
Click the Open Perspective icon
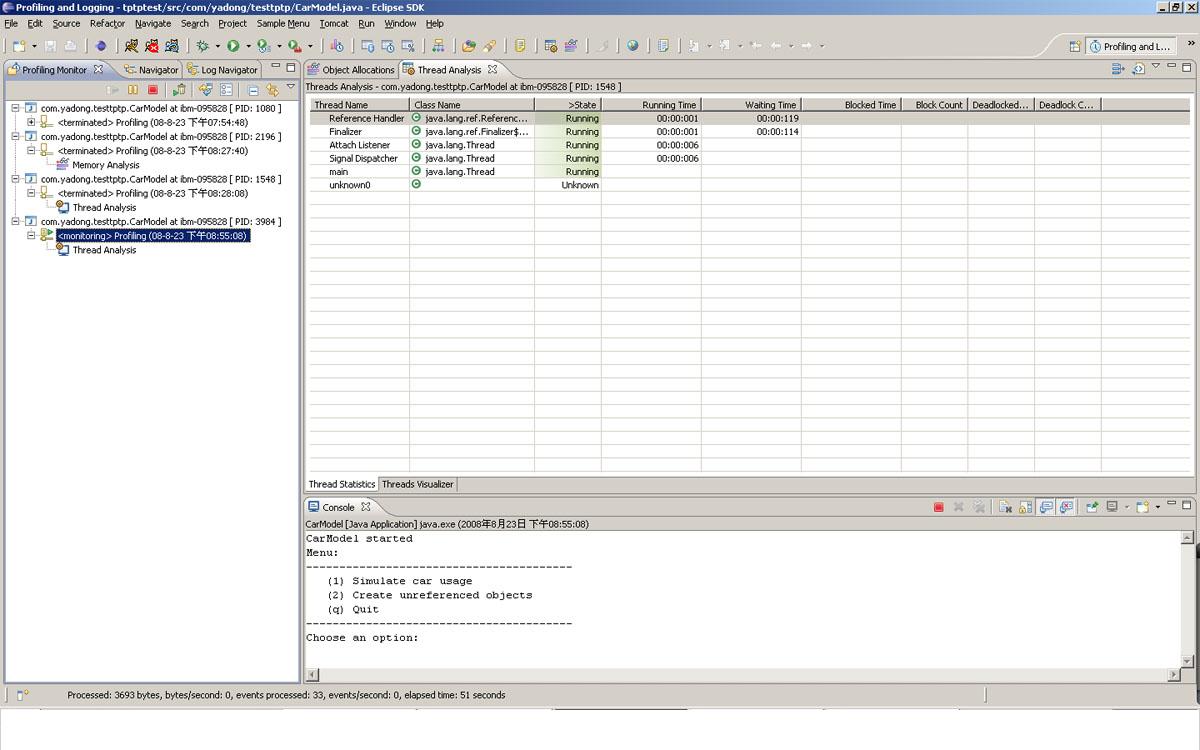(1075, 46)
